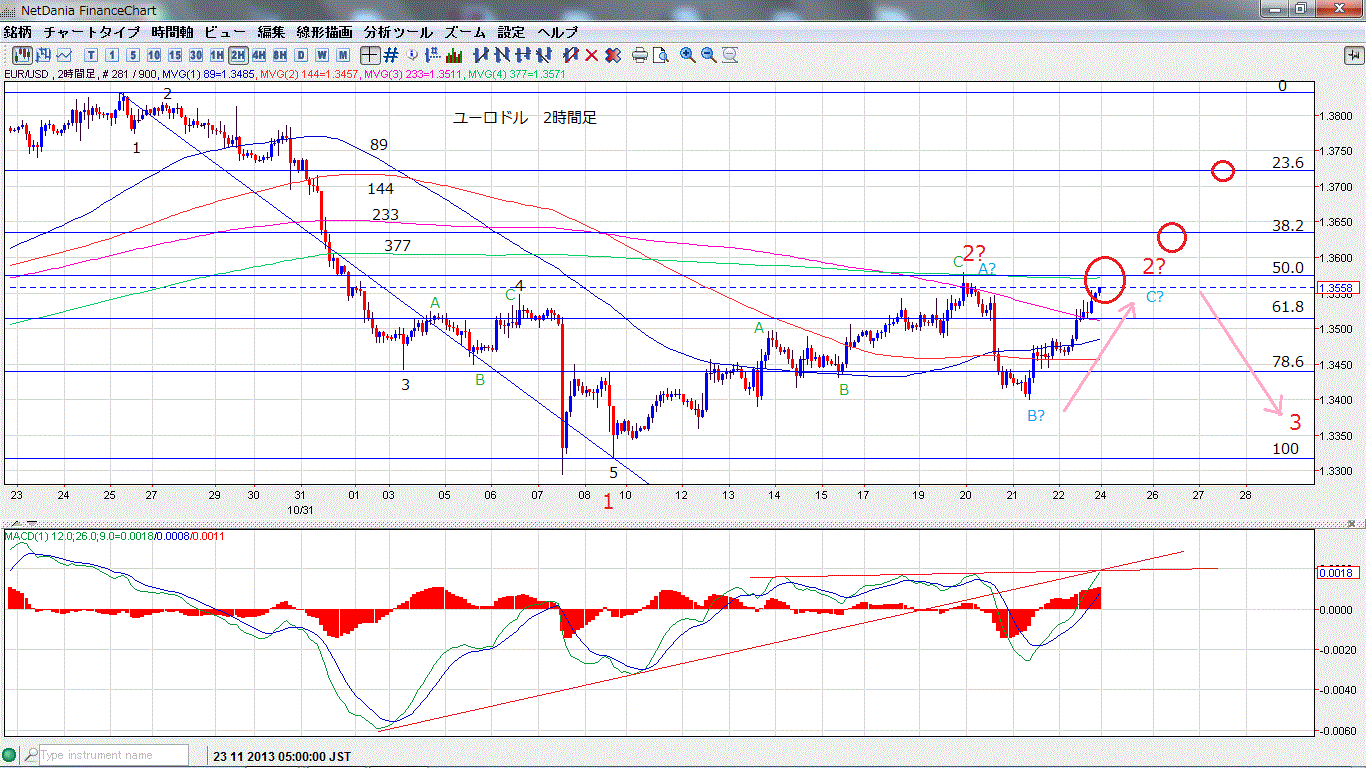Select the weekly (W) timeframe button
Viewport: 1366px width, 768px height.
coord(322,55)
